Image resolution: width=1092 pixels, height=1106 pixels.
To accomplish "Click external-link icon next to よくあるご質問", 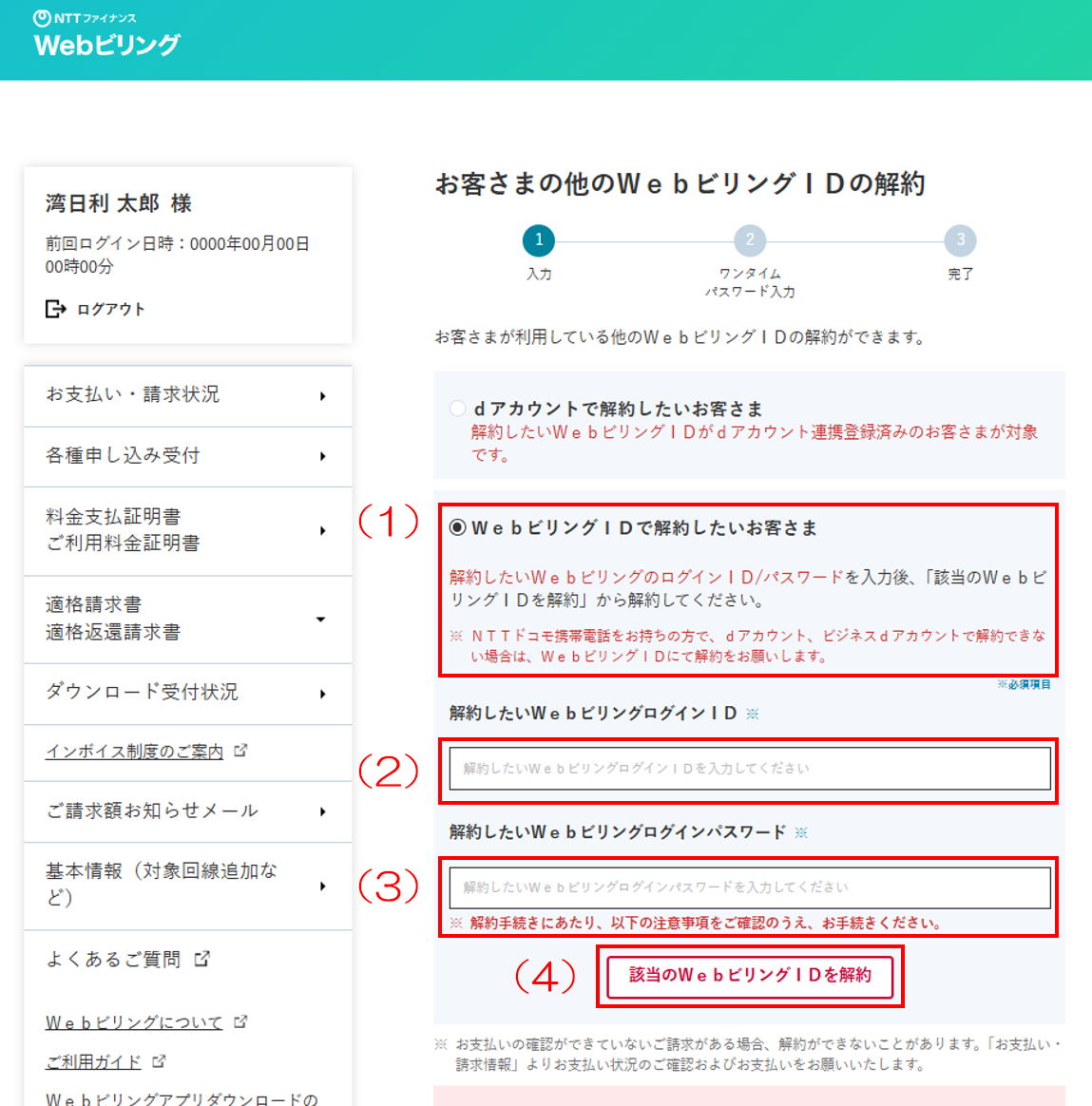I will tap(202, 959).
